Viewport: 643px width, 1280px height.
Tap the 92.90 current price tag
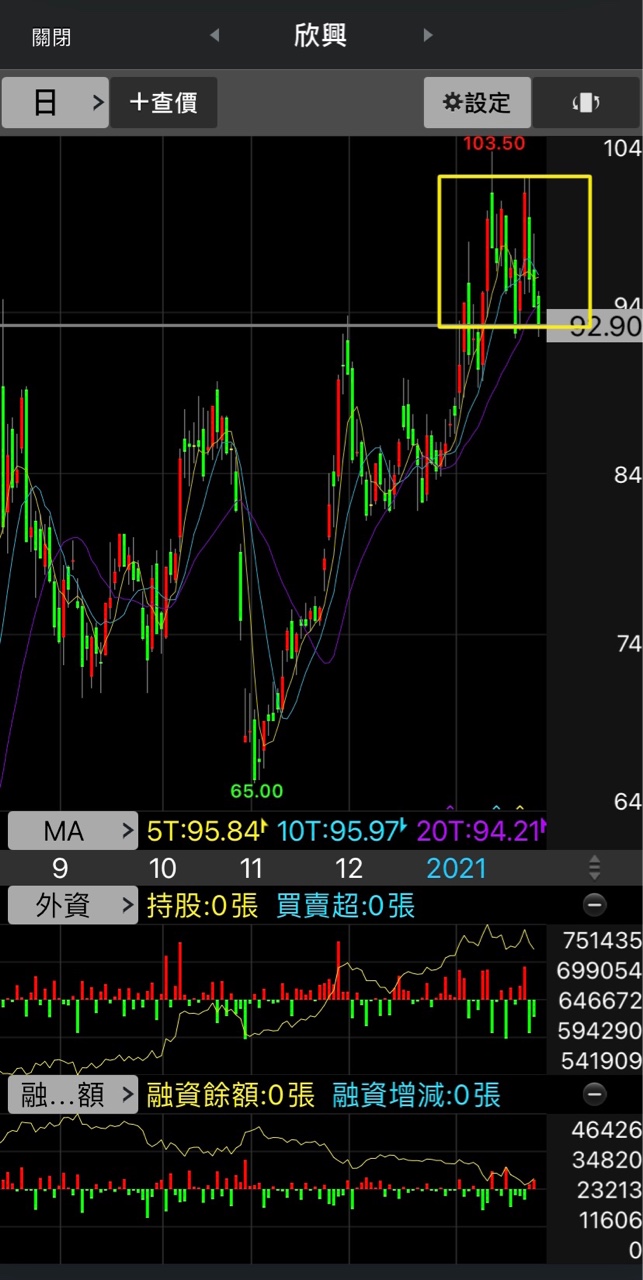click(594, 326)
